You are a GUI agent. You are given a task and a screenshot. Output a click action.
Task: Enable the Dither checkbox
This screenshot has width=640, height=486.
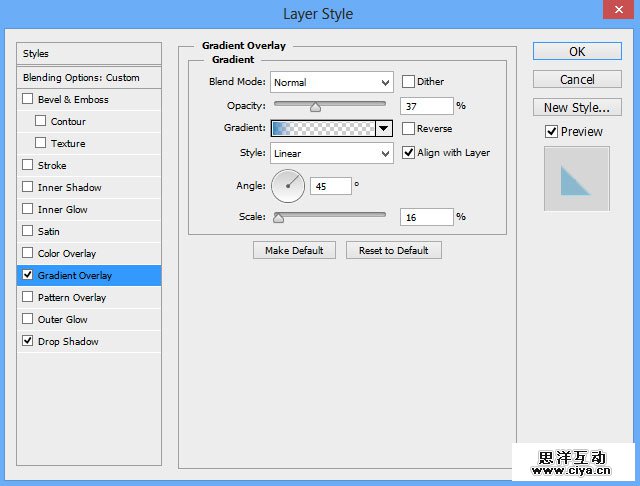409,82
